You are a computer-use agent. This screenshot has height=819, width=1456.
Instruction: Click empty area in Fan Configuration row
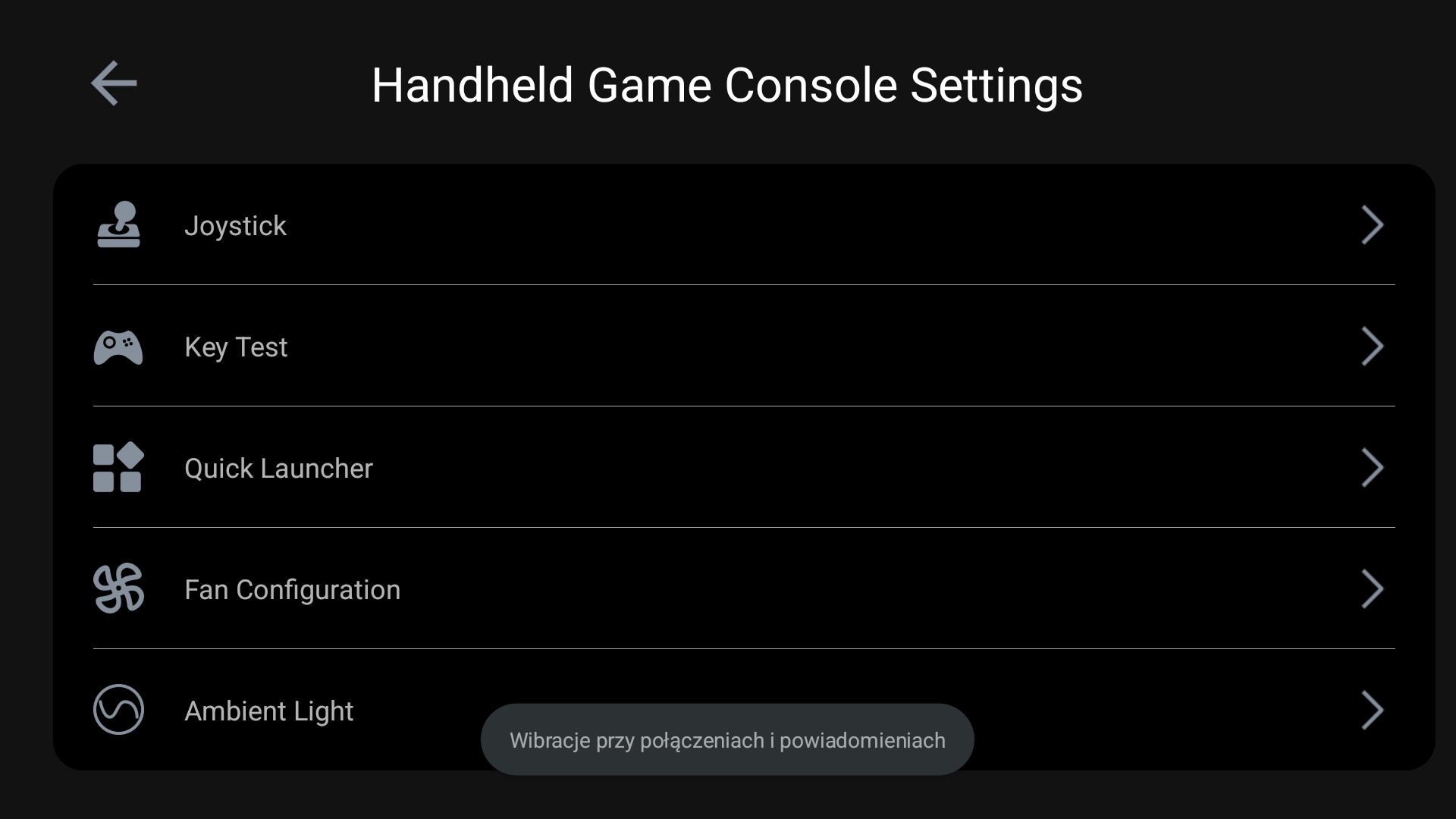872,589
